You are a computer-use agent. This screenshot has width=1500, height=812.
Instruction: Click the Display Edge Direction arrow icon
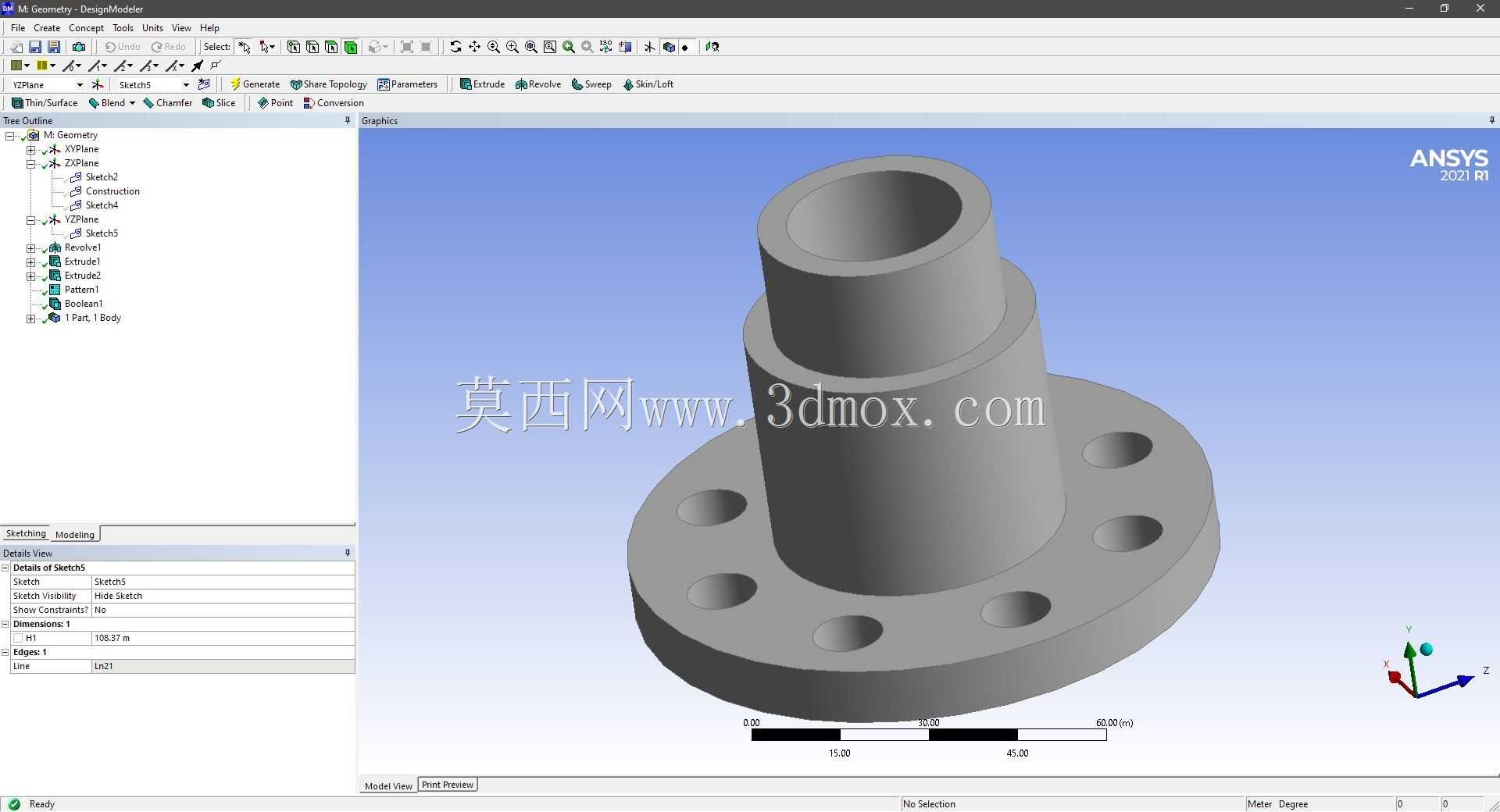[198, 66]
